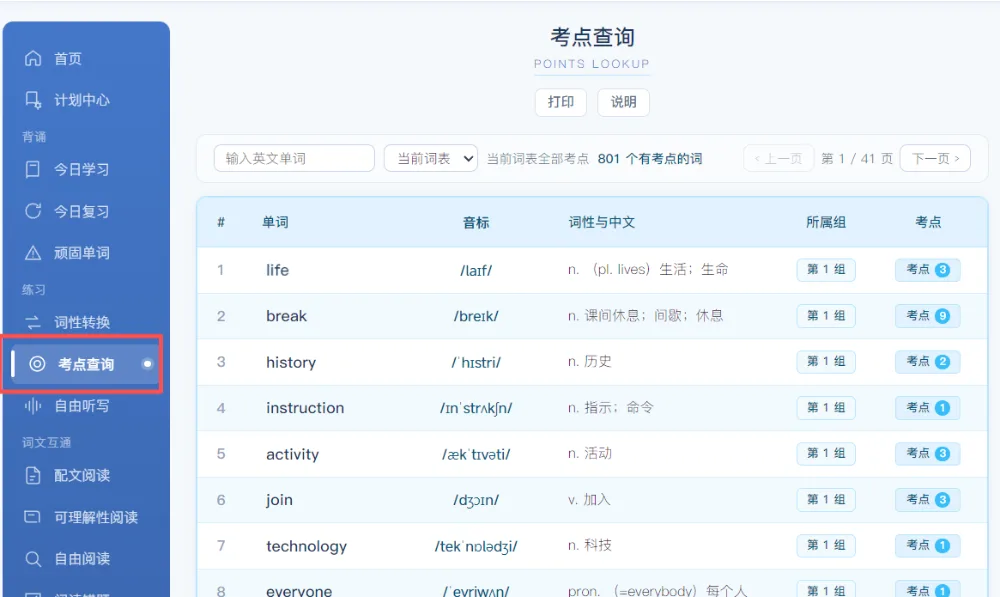Open 考点 1 badge for technology
The image size is (1000, 597).
927,545
